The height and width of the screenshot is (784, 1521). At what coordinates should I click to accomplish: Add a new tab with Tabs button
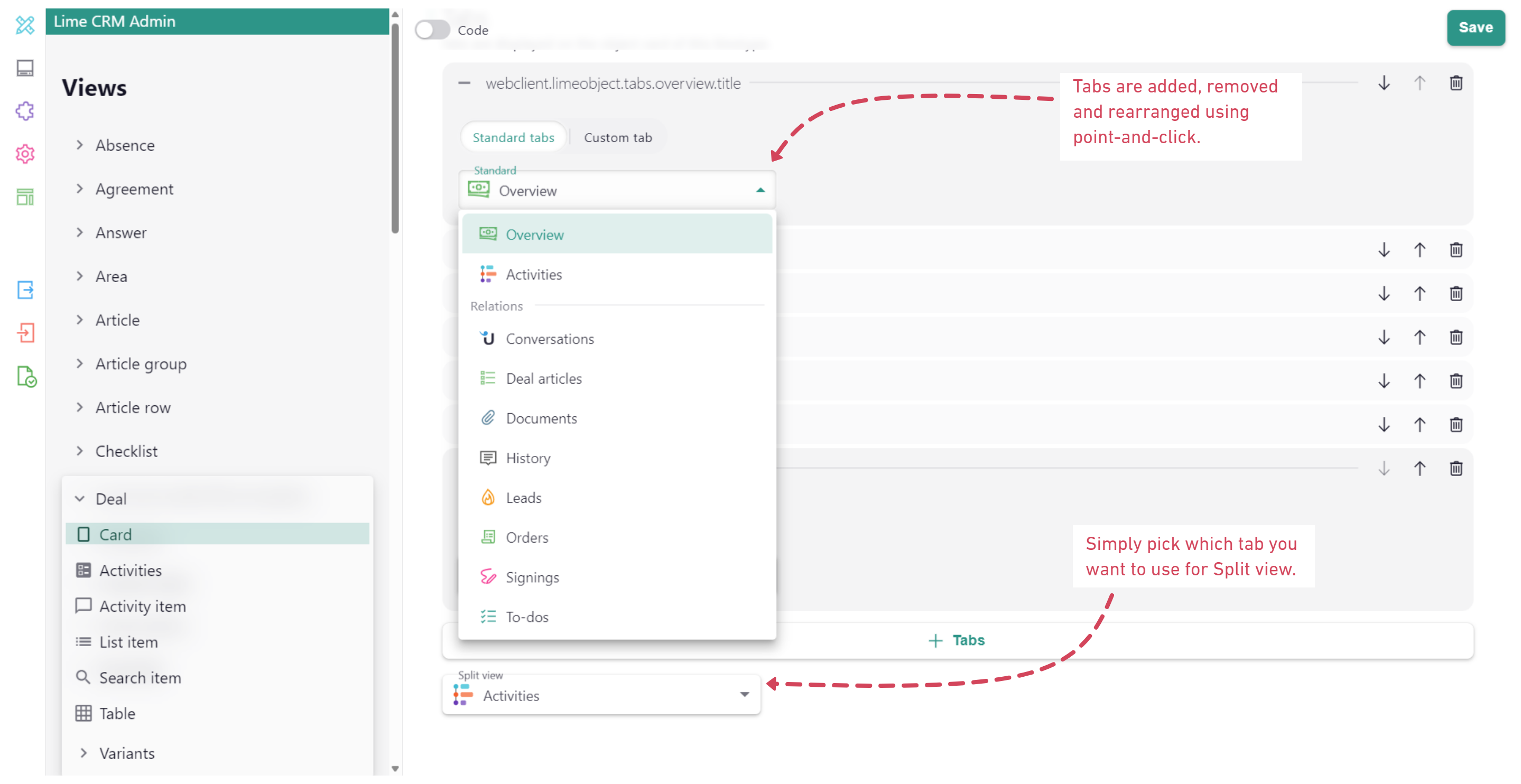[x=957, y=640]
